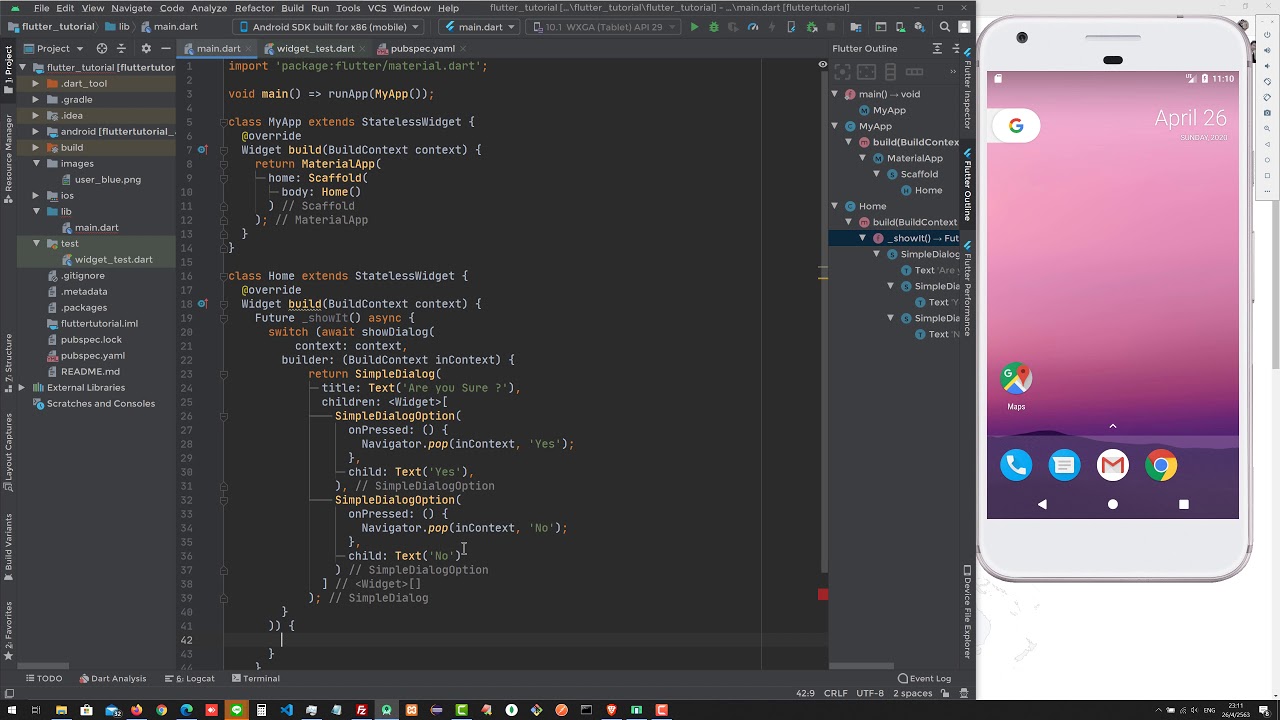This screenshot has width=1280, height=720.
Task: Toggle the eye inspection icon above editor scrollbar
Action: (823, 65)
